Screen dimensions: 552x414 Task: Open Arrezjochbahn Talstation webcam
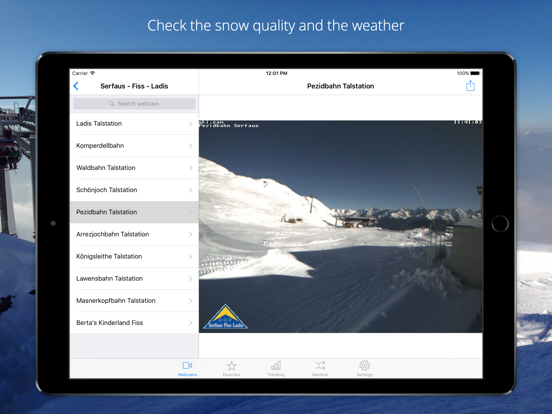pyautogui.click(x=134, y=234)
